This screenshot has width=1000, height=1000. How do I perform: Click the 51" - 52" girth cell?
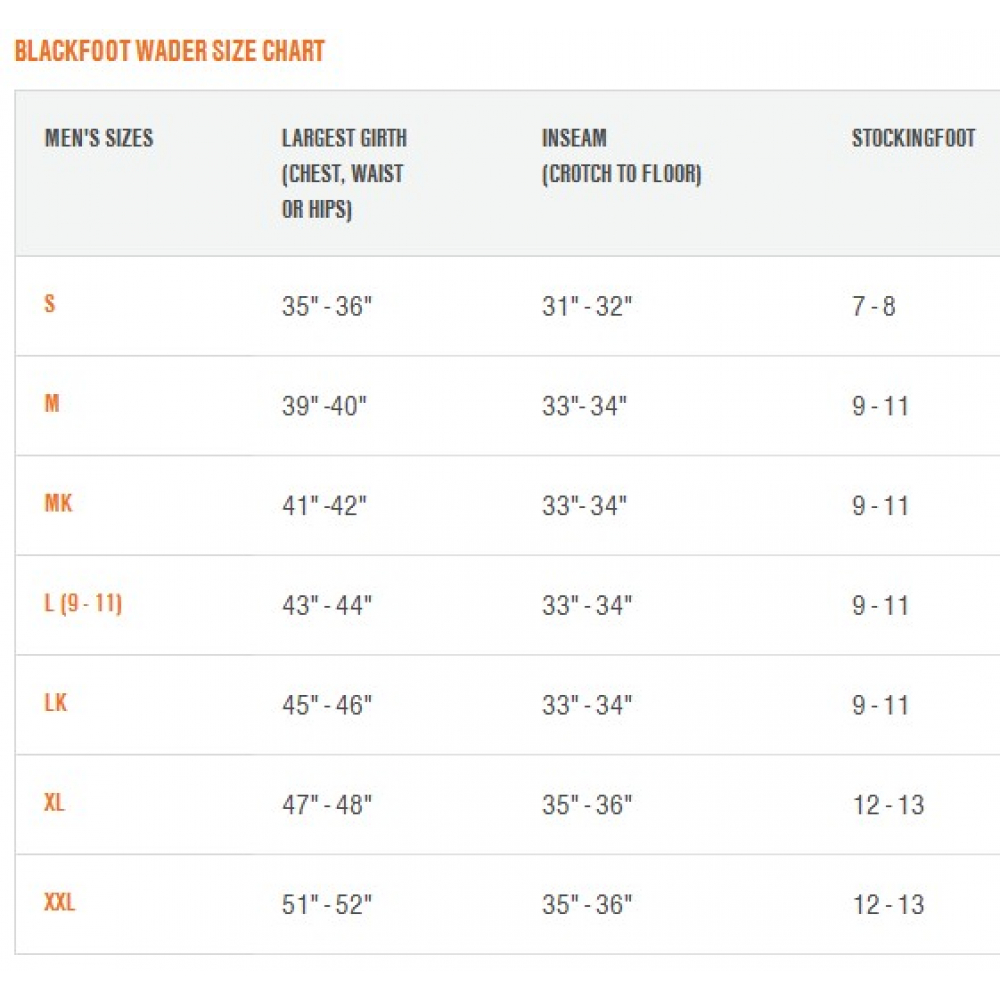click(327, 904)
